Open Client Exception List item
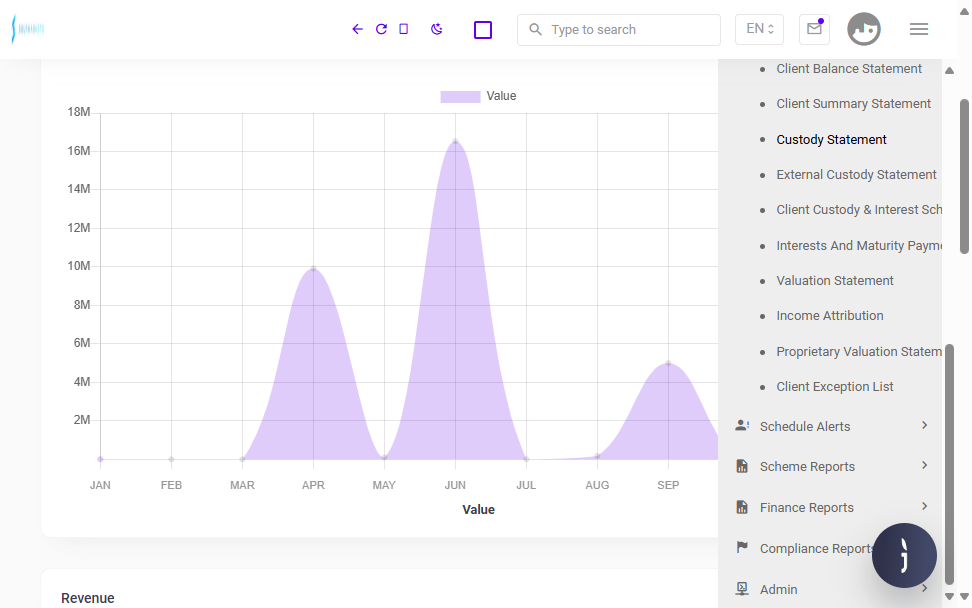Viewport: 972px width, 608px height. (x=835, y=387)
